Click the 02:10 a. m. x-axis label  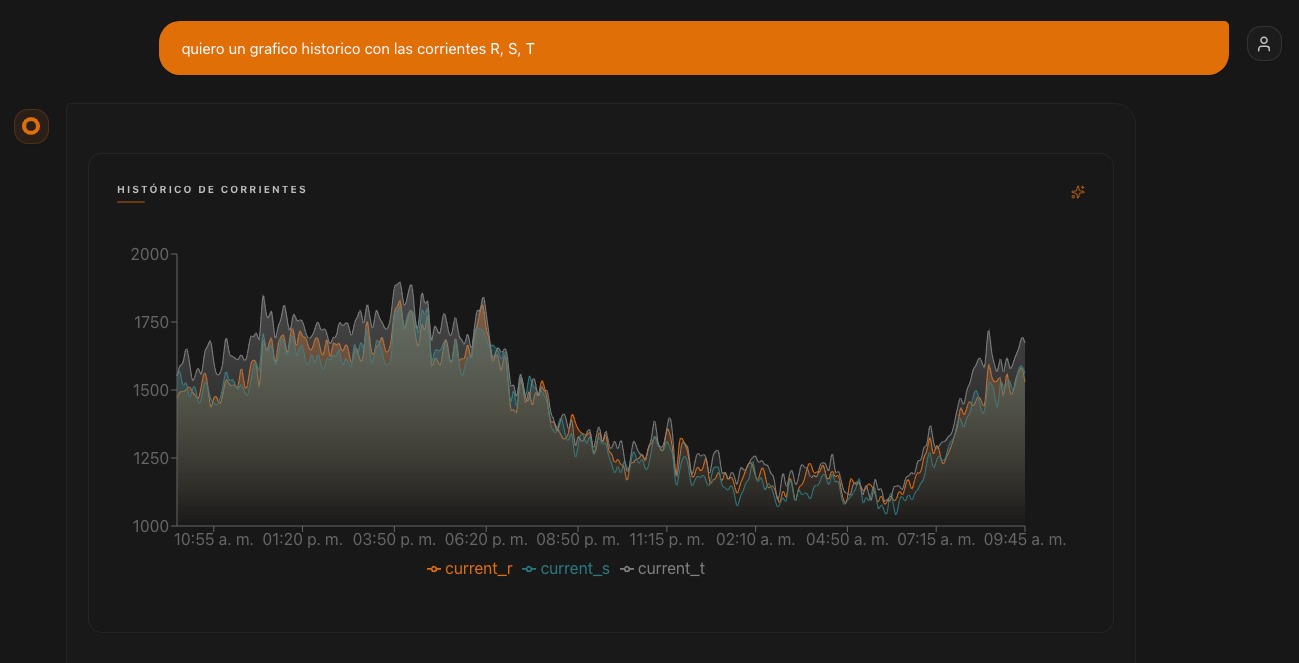[x=755, y=540]
